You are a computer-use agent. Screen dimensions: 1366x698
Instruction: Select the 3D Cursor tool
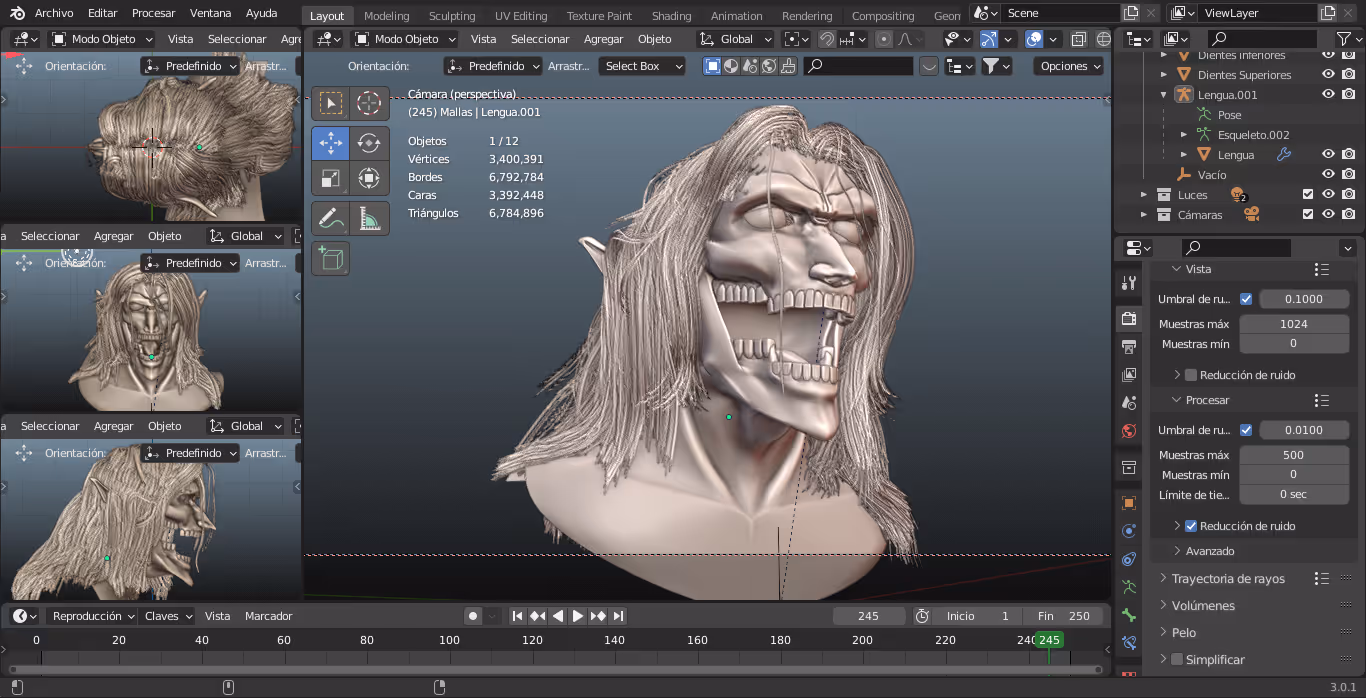(x=369, y=103)
